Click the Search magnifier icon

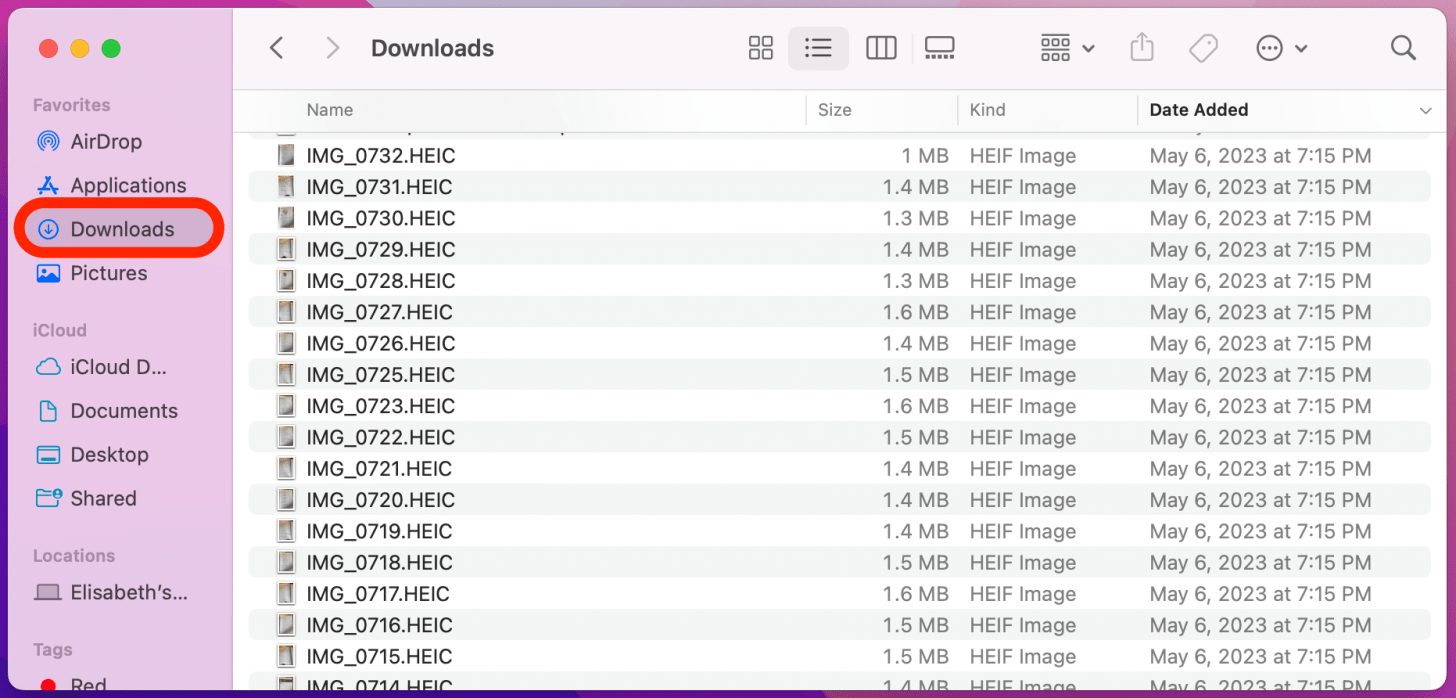click(x=1404, y=48)
